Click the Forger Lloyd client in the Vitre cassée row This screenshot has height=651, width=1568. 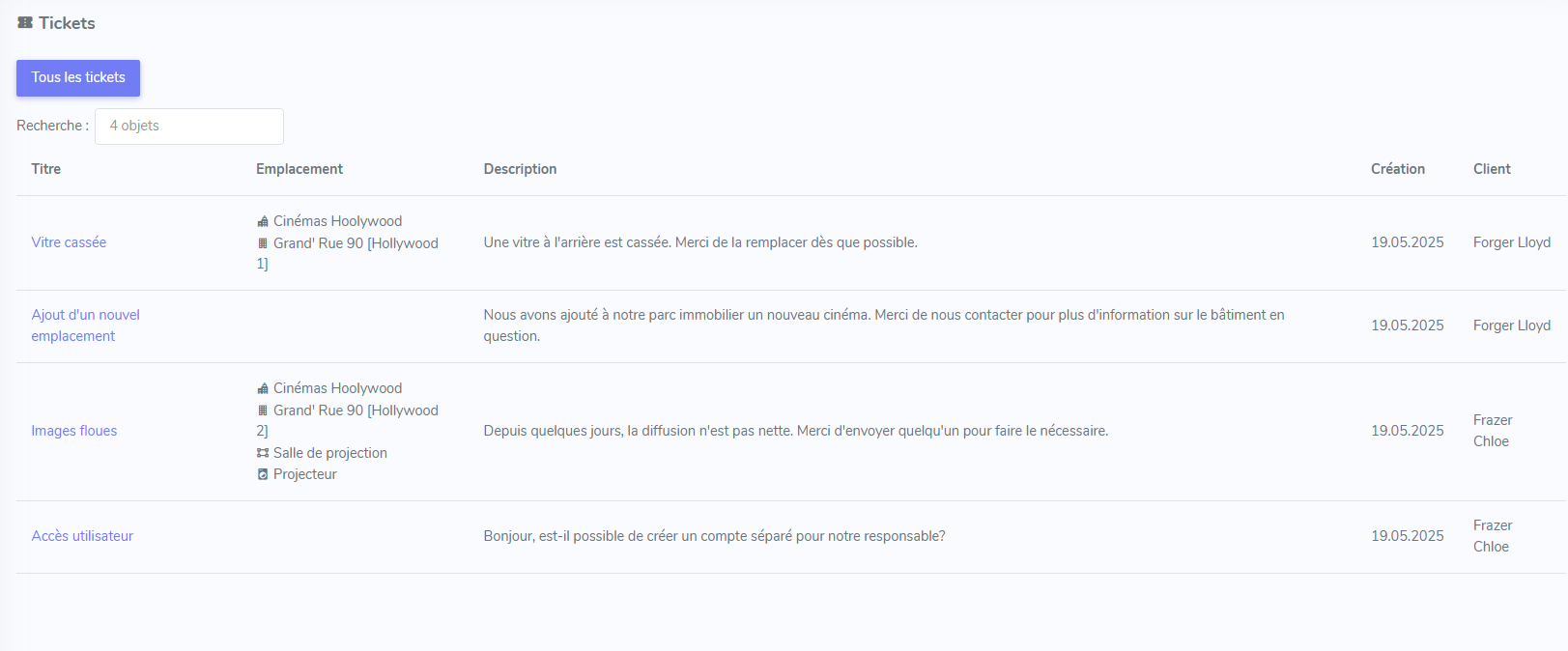[1511, 242]
